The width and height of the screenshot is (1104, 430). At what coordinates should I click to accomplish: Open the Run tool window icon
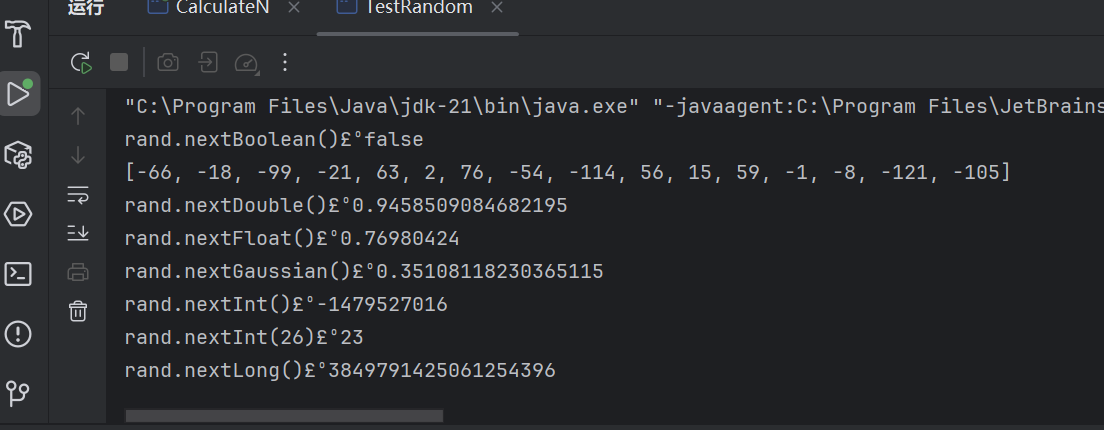point(19,94)
